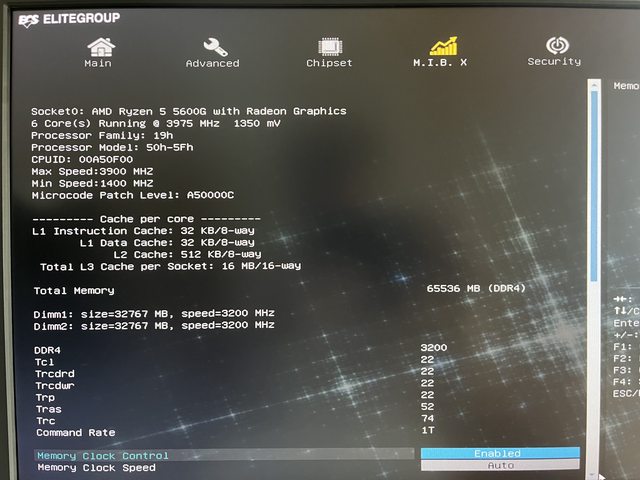Switch to the Security tab label
The height and width of the screenshot is (480, 640).
click(554, 62)
